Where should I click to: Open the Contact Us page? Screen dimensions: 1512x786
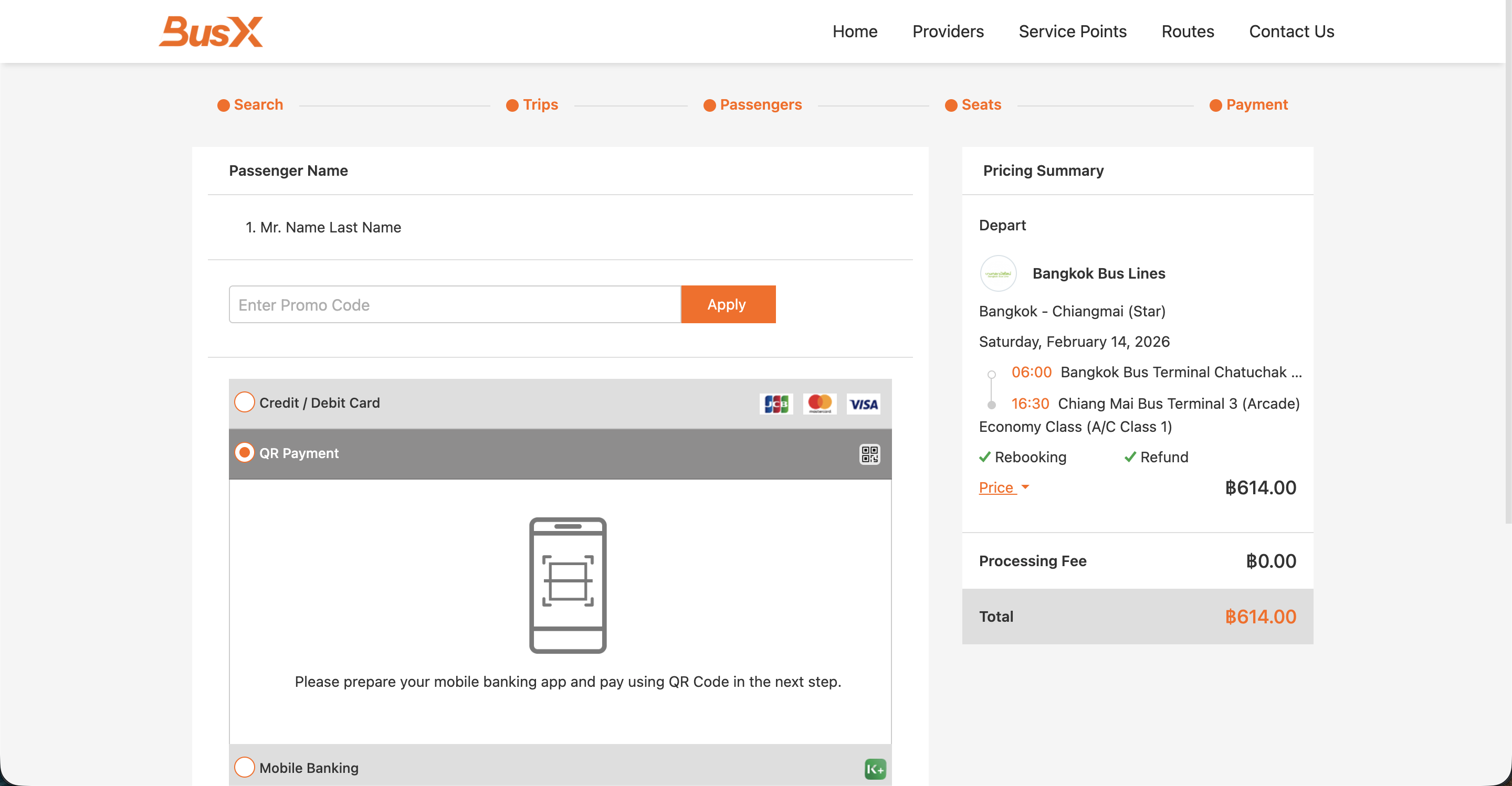pyautogui.click(x=1291, y=31)
